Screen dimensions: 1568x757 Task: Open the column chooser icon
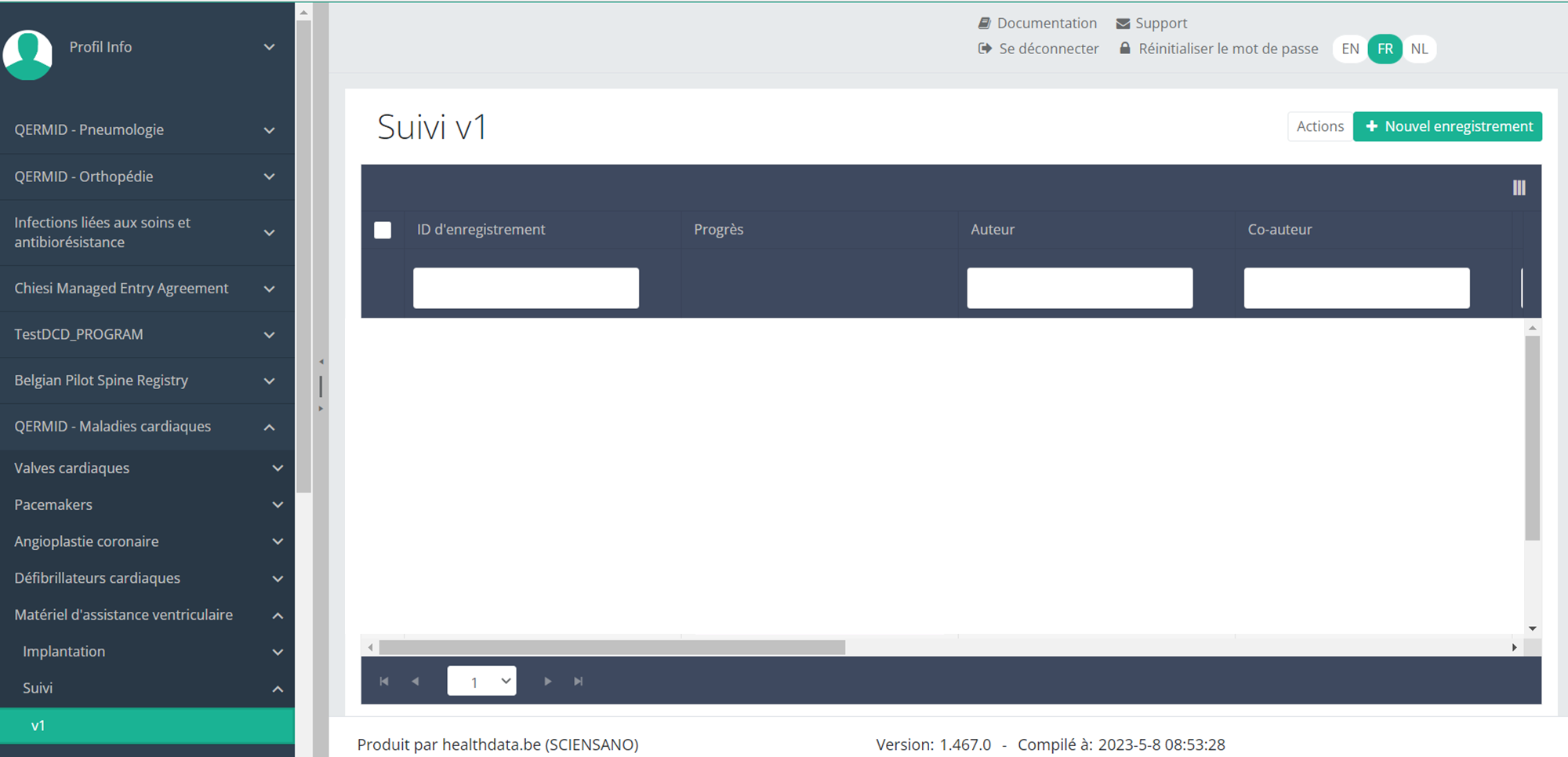pyautogui.click(x=1519, y=187)
